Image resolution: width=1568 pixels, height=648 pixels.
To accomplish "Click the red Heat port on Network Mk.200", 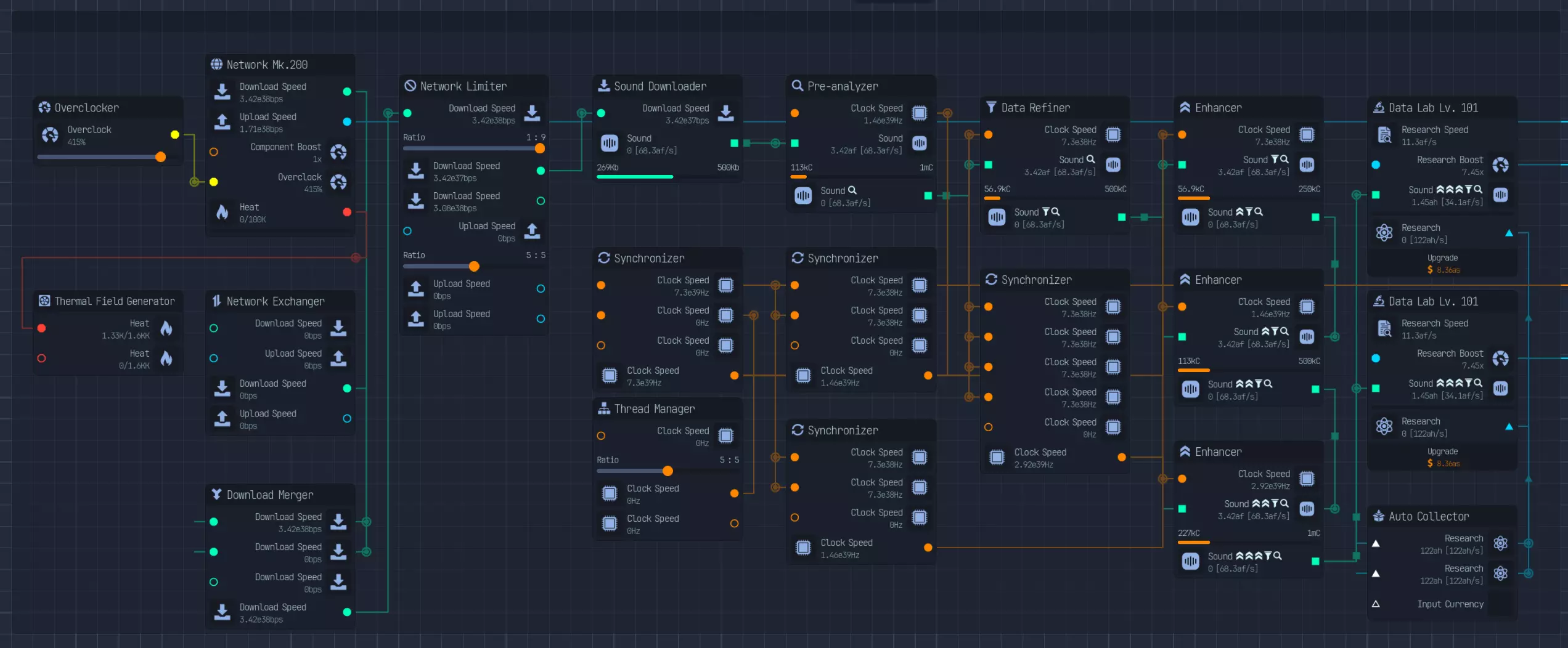I will 347,213.
